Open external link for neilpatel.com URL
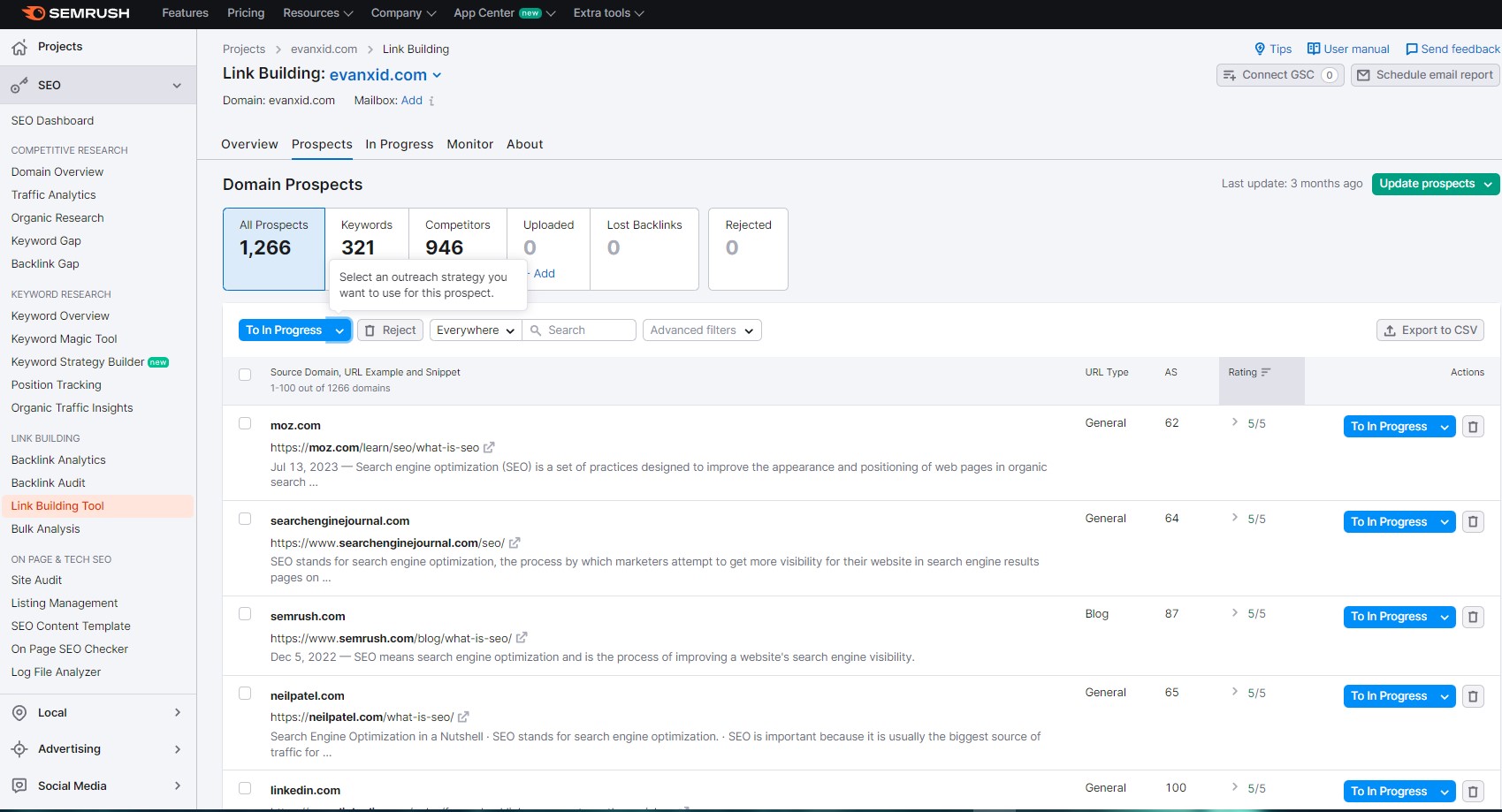The height and width of the screenshot is (812, 1502). click(x=463, y=717)
